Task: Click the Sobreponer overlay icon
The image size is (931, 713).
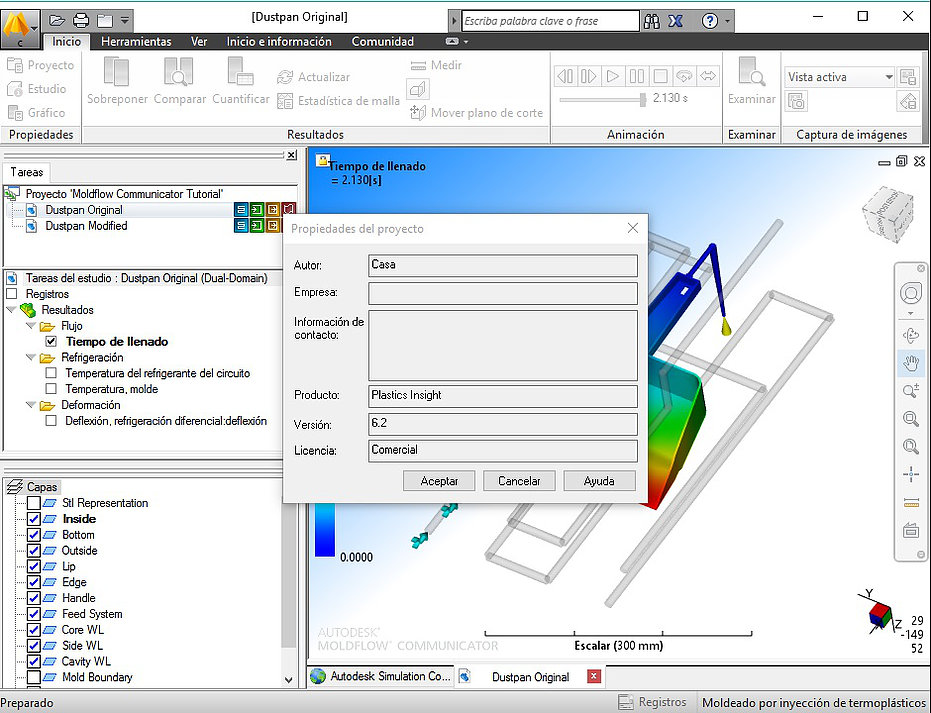Action: pyautogui.click(x=117, y=80)
